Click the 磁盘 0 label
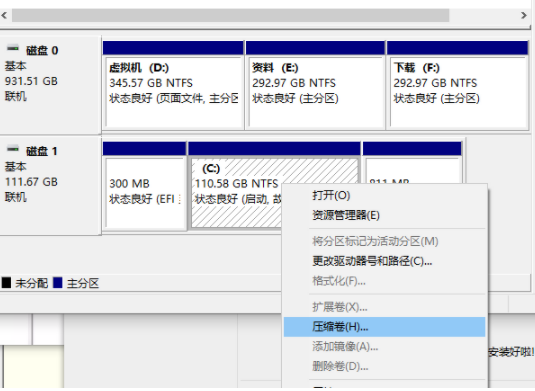The image size is (535, 391). coord(42,50)
